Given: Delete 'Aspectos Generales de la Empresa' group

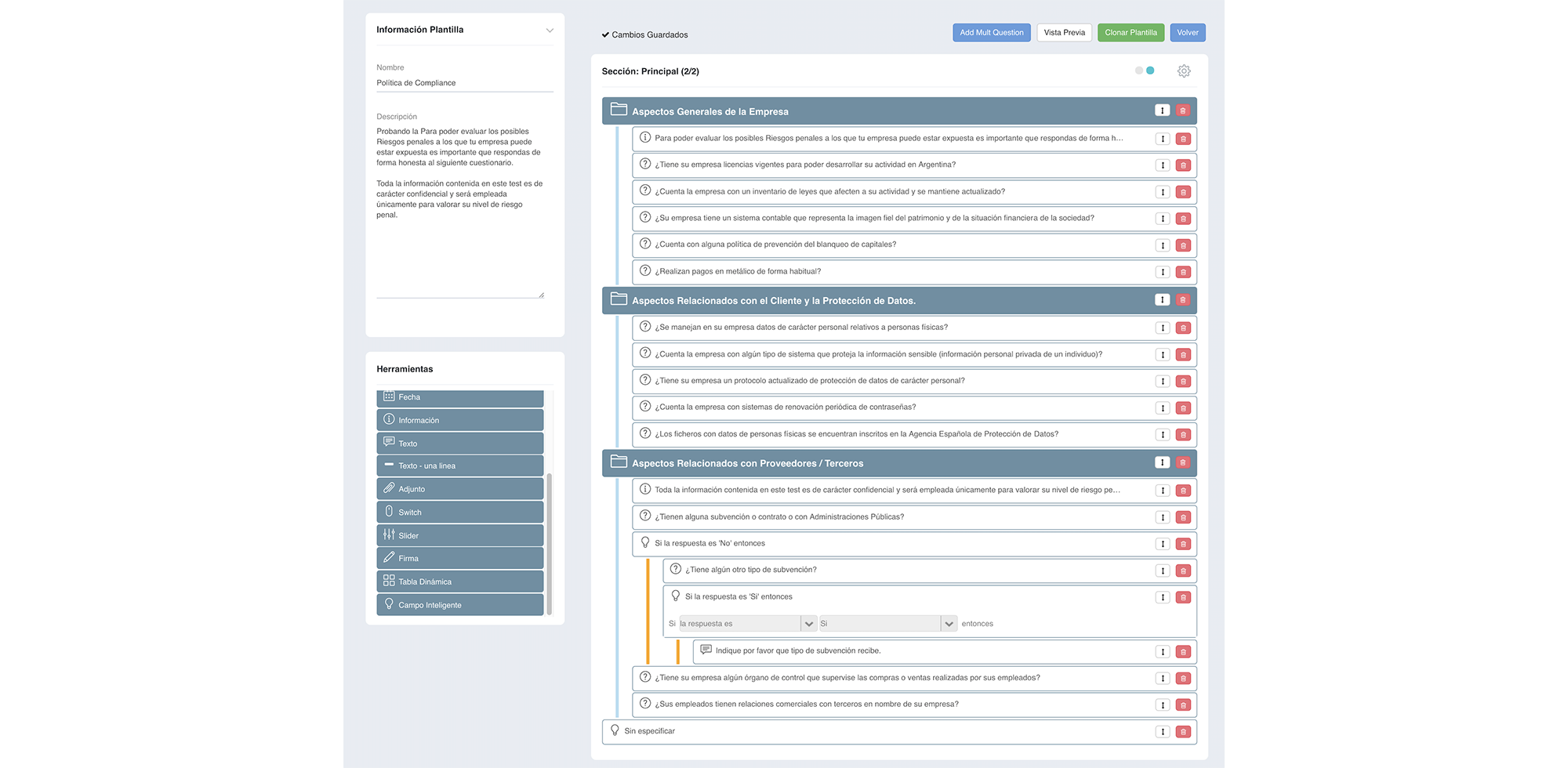Looking at the screenshot, I should (x=1183, y=110).
